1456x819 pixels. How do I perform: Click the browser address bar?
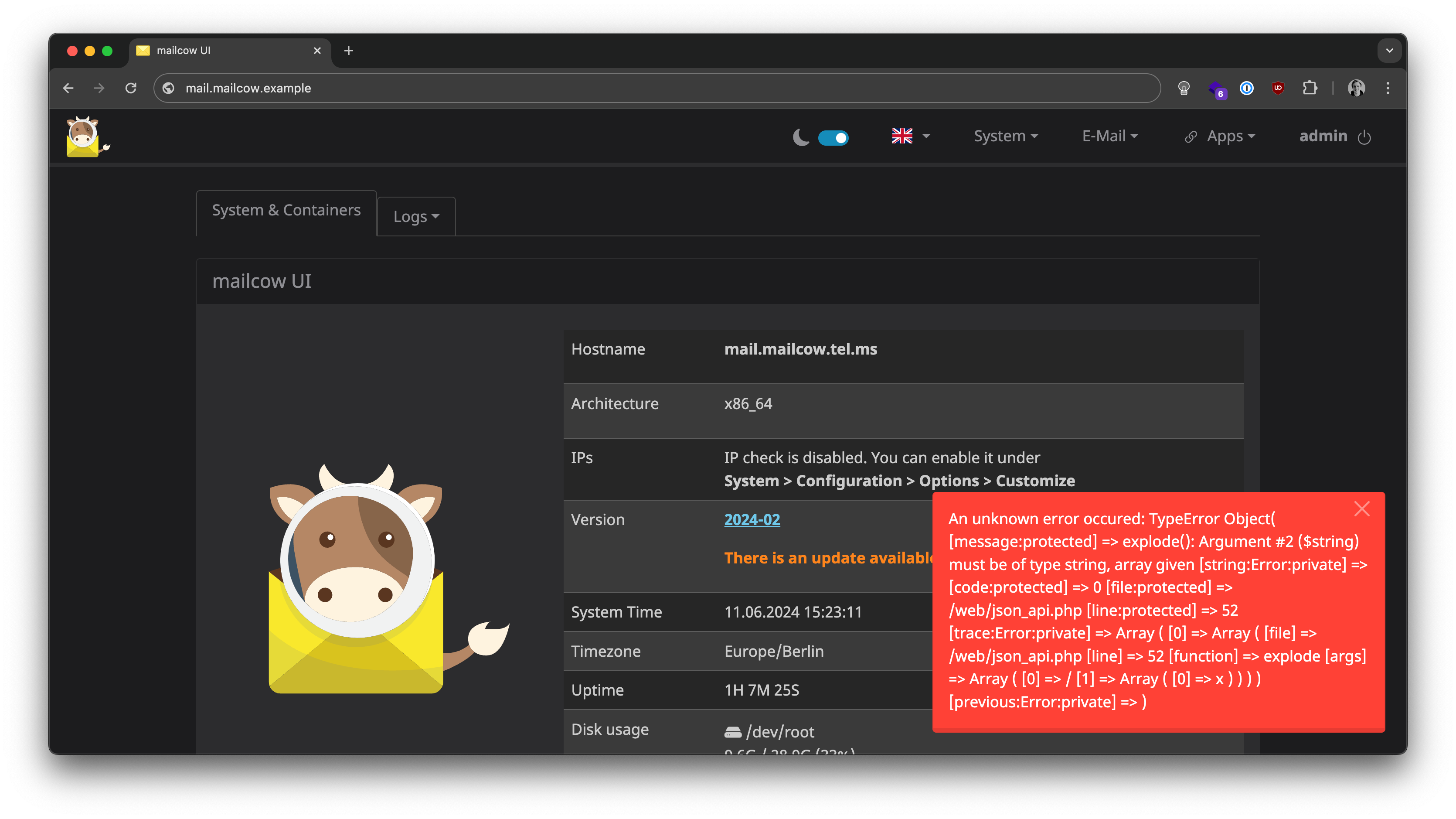[x=656, y=88]
